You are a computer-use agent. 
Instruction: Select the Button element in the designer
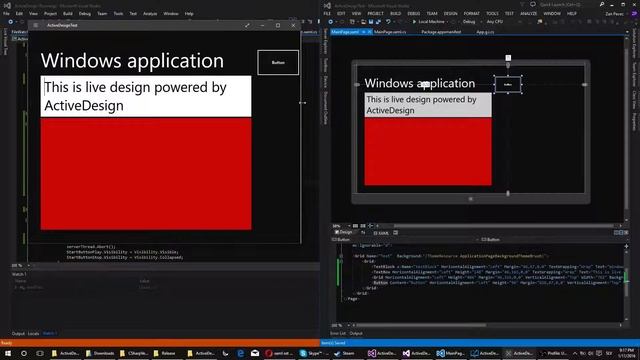(x=508, y=84)
